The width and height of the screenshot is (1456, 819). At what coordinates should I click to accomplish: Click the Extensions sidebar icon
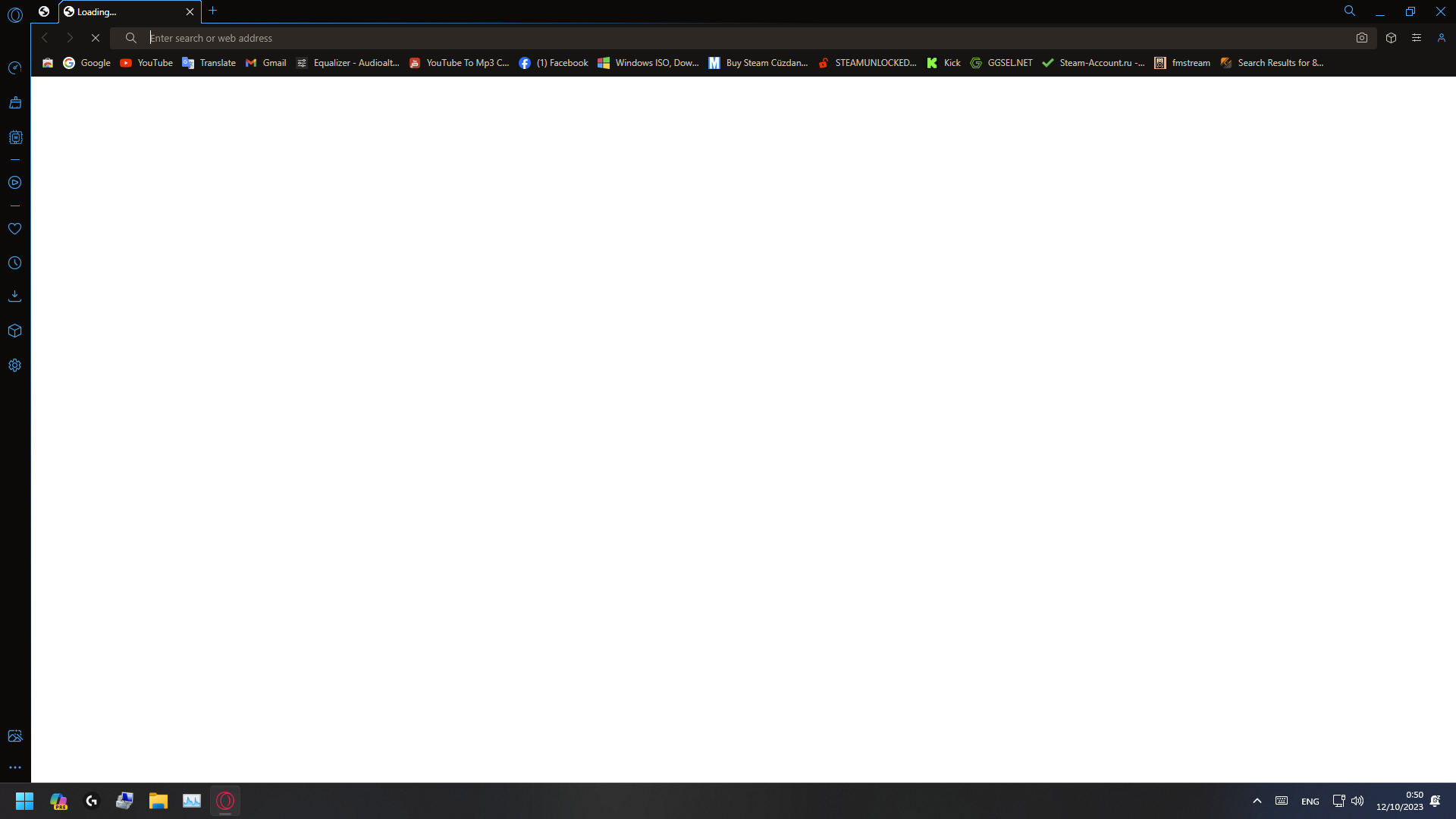(15, 331)
